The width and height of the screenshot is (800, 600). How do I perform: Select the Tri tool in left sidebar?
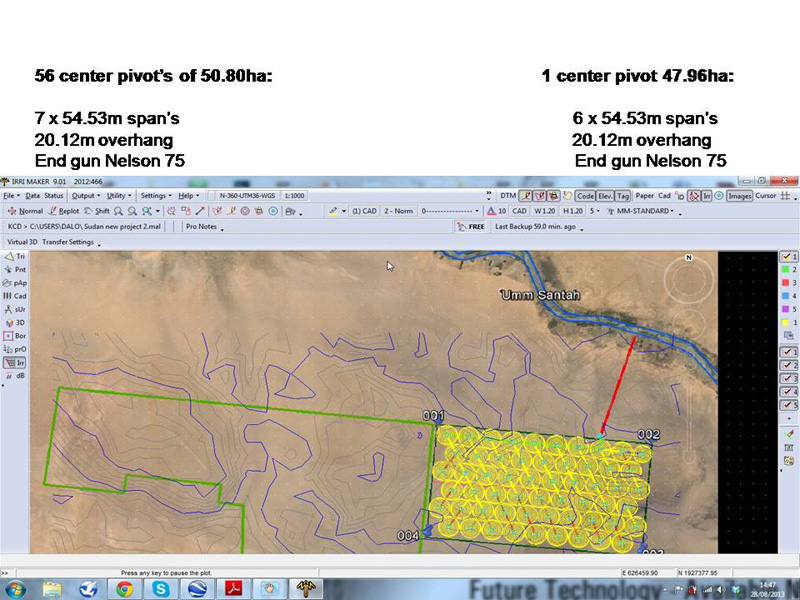[x=15, y=257]
